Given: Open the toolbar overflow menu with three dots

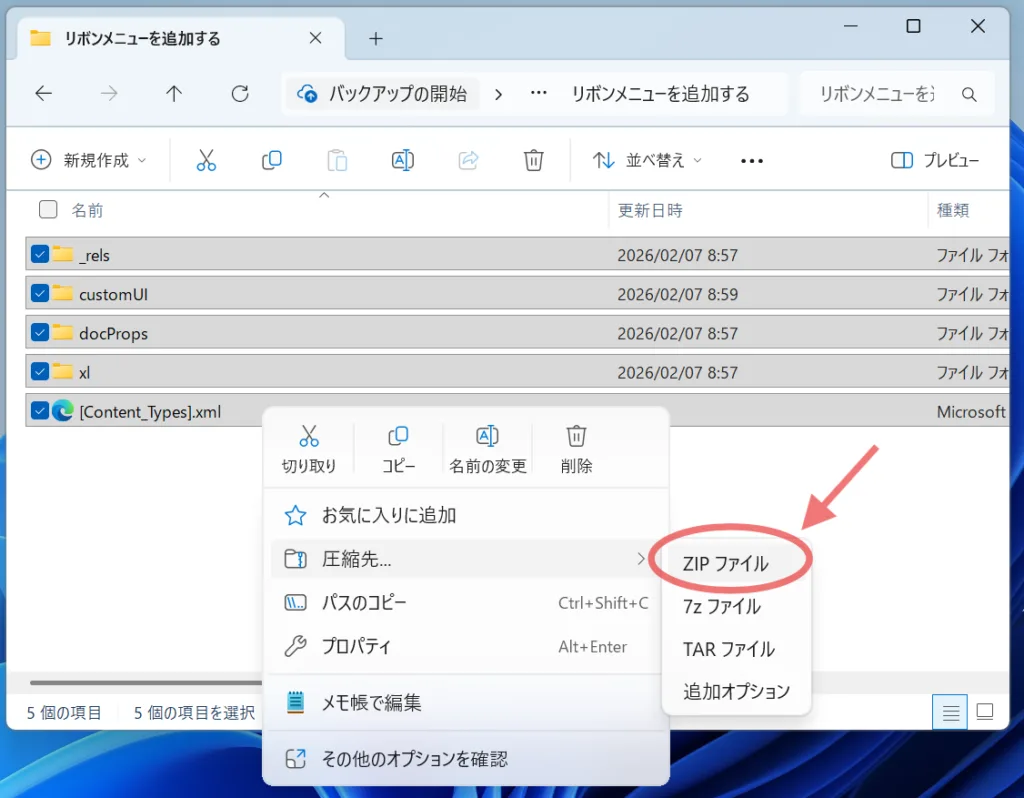Looking at the screenshot, I should 752,160.
